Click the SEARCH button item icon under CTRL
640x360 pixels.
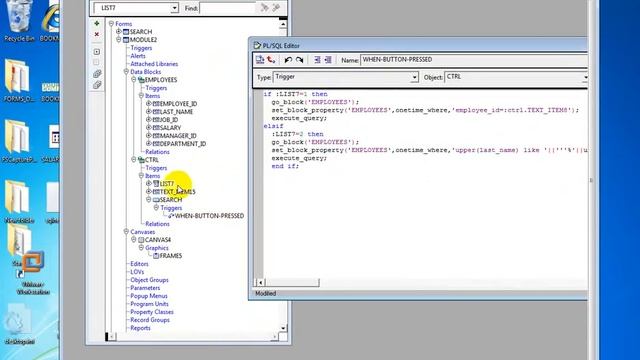(x=156, y=200)
